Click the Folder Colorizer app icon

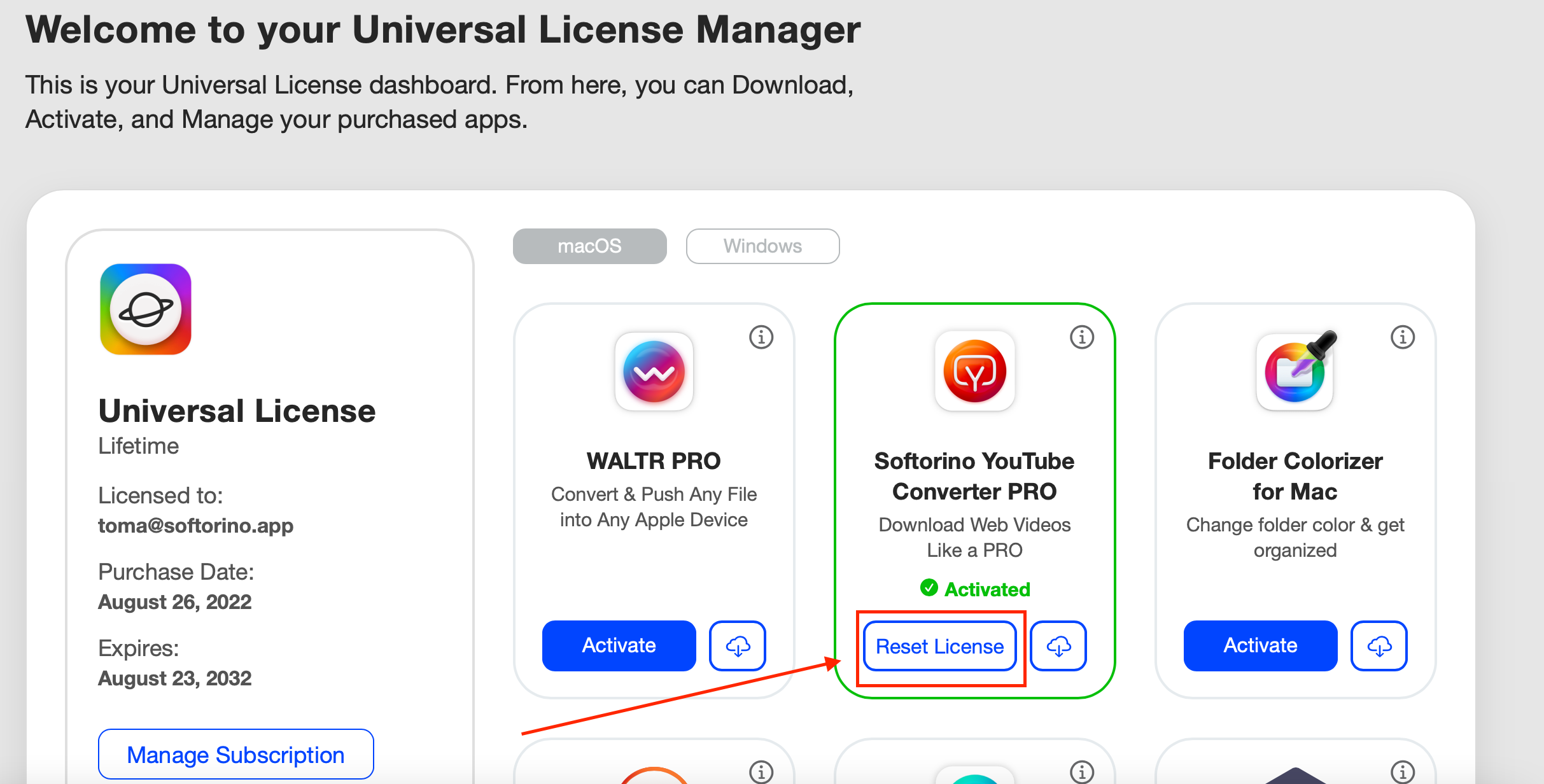(1295, 372)
